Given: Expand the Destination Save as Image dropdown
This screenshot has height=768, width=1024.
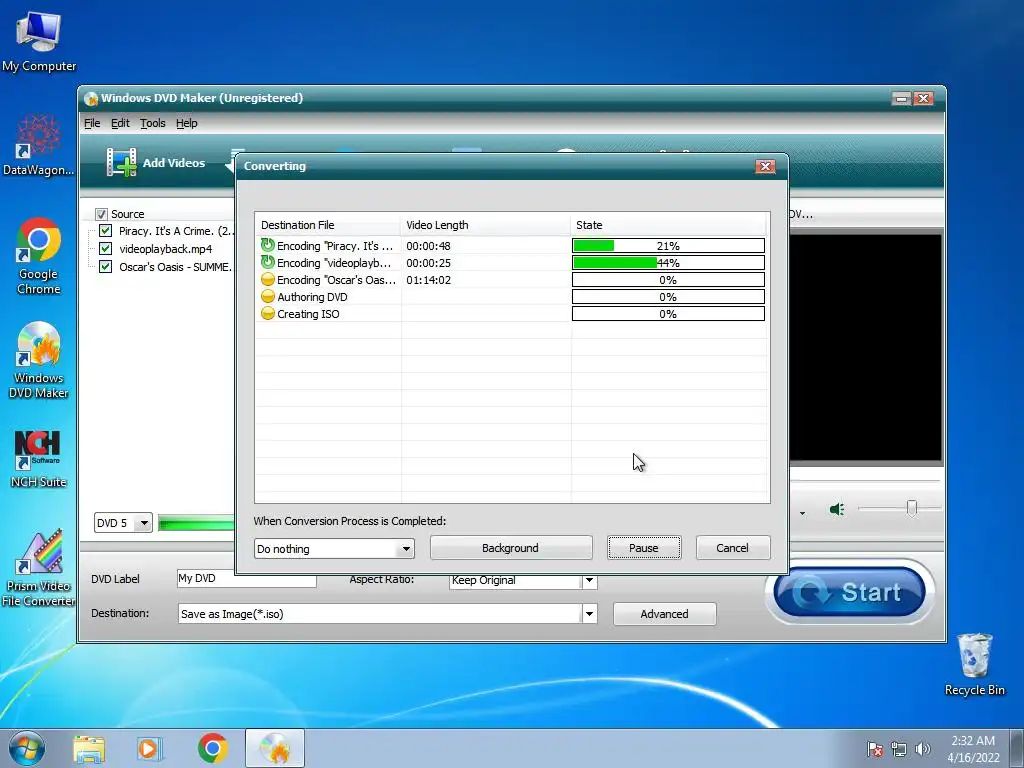Looking at the screenshot, I should (589, 614).
